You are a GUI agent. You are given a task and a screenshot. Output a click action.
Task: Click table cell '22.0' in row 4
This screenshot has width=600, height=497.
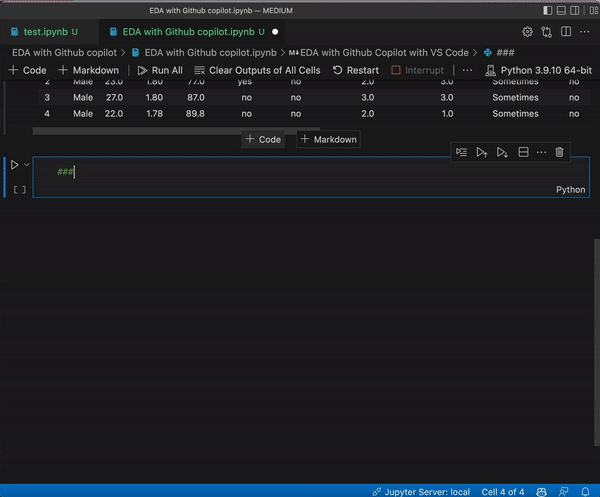click(114, 114)
